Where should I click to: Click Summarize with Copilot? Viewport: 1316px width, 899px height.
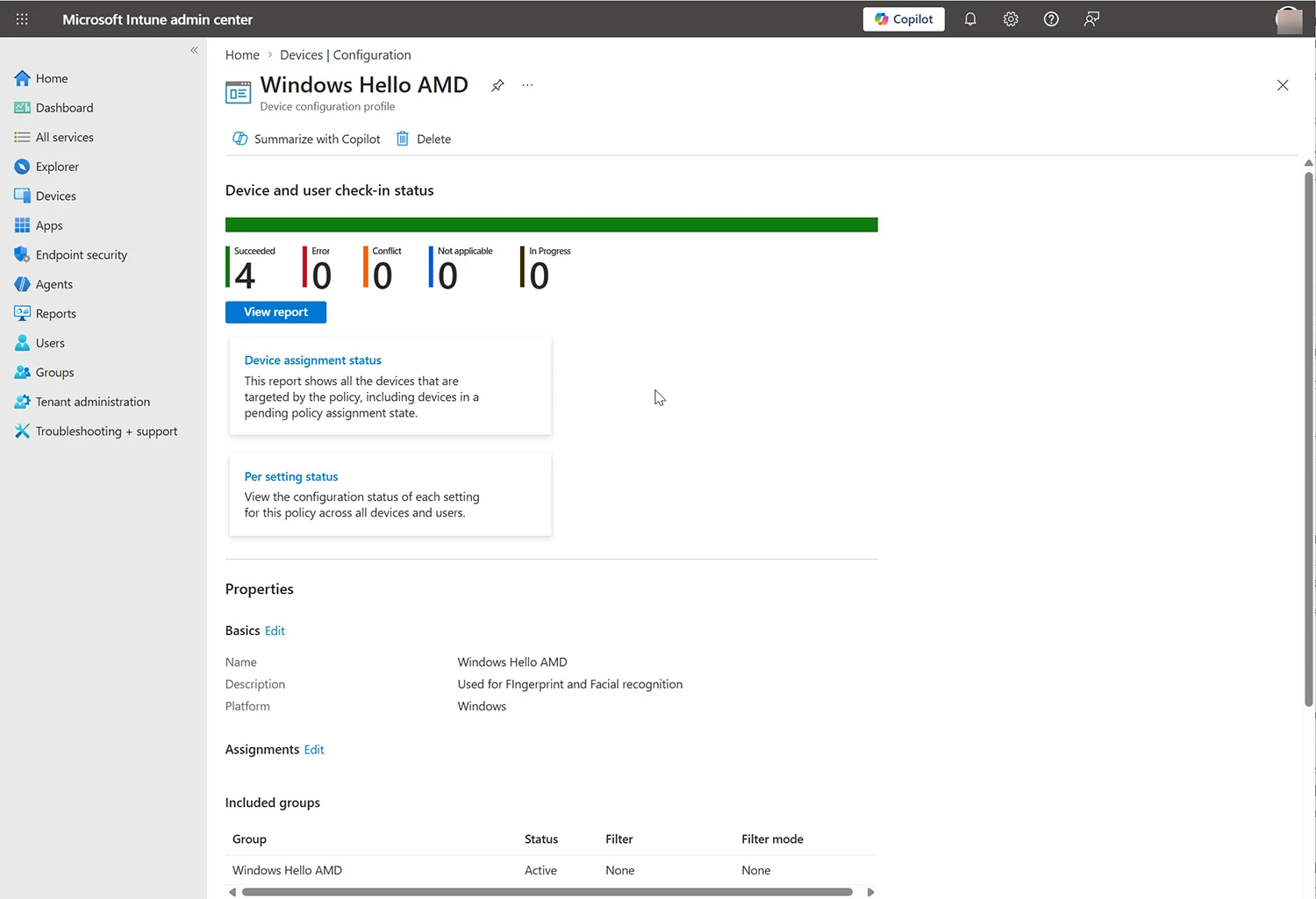[306, 139]
